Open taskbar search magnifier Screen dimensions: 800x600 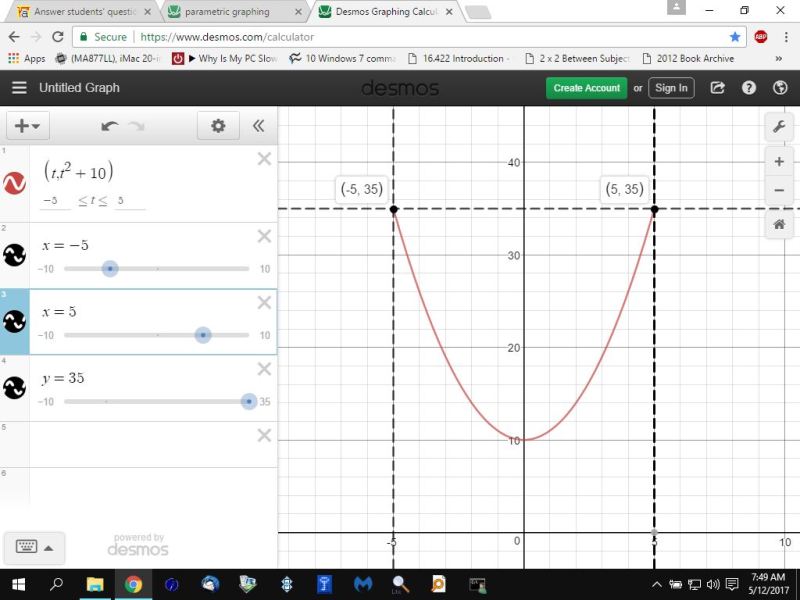pyautogui.click(x=57, y=583)
